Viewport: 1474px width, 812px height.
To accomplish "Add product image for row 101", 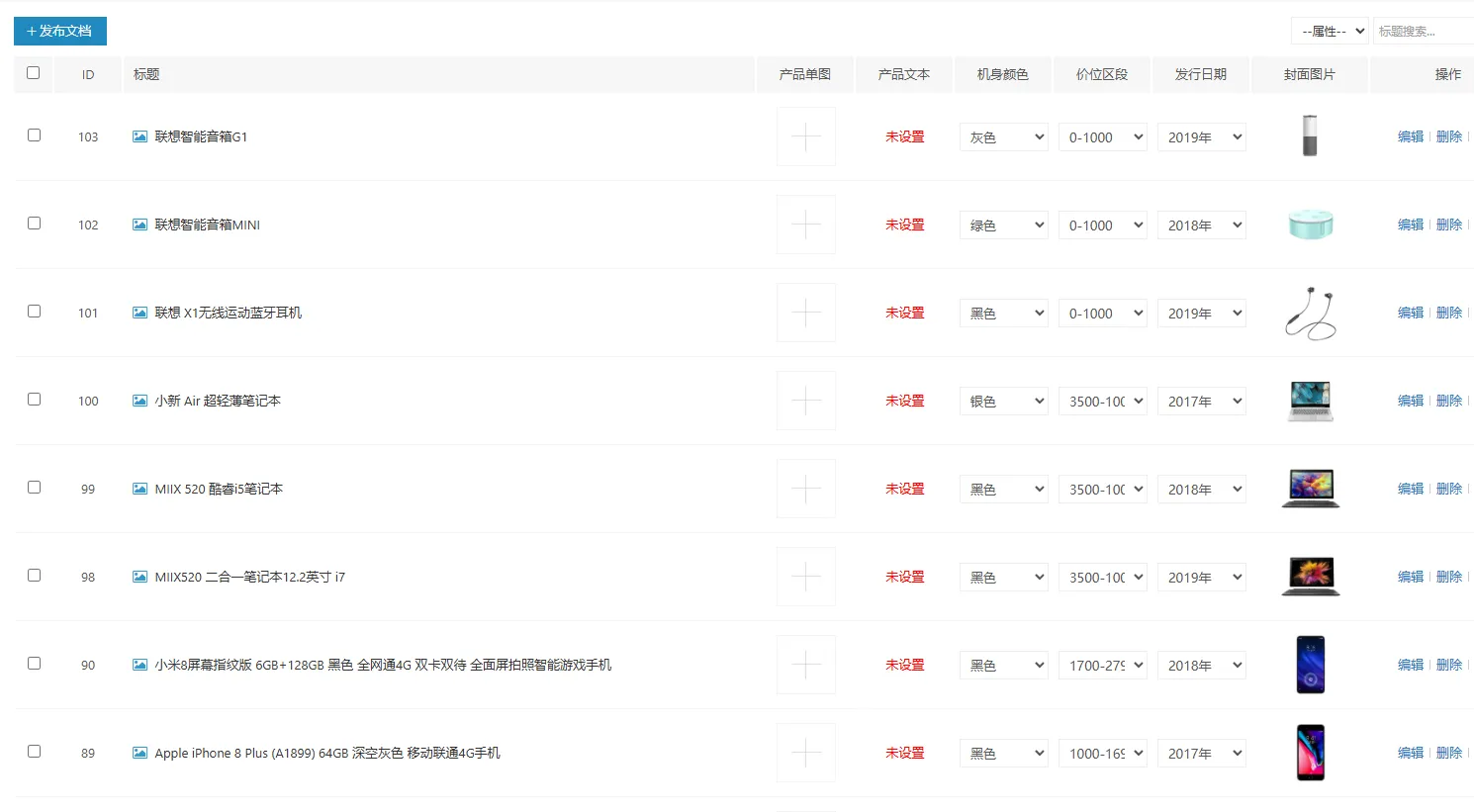I will [806, 313].
